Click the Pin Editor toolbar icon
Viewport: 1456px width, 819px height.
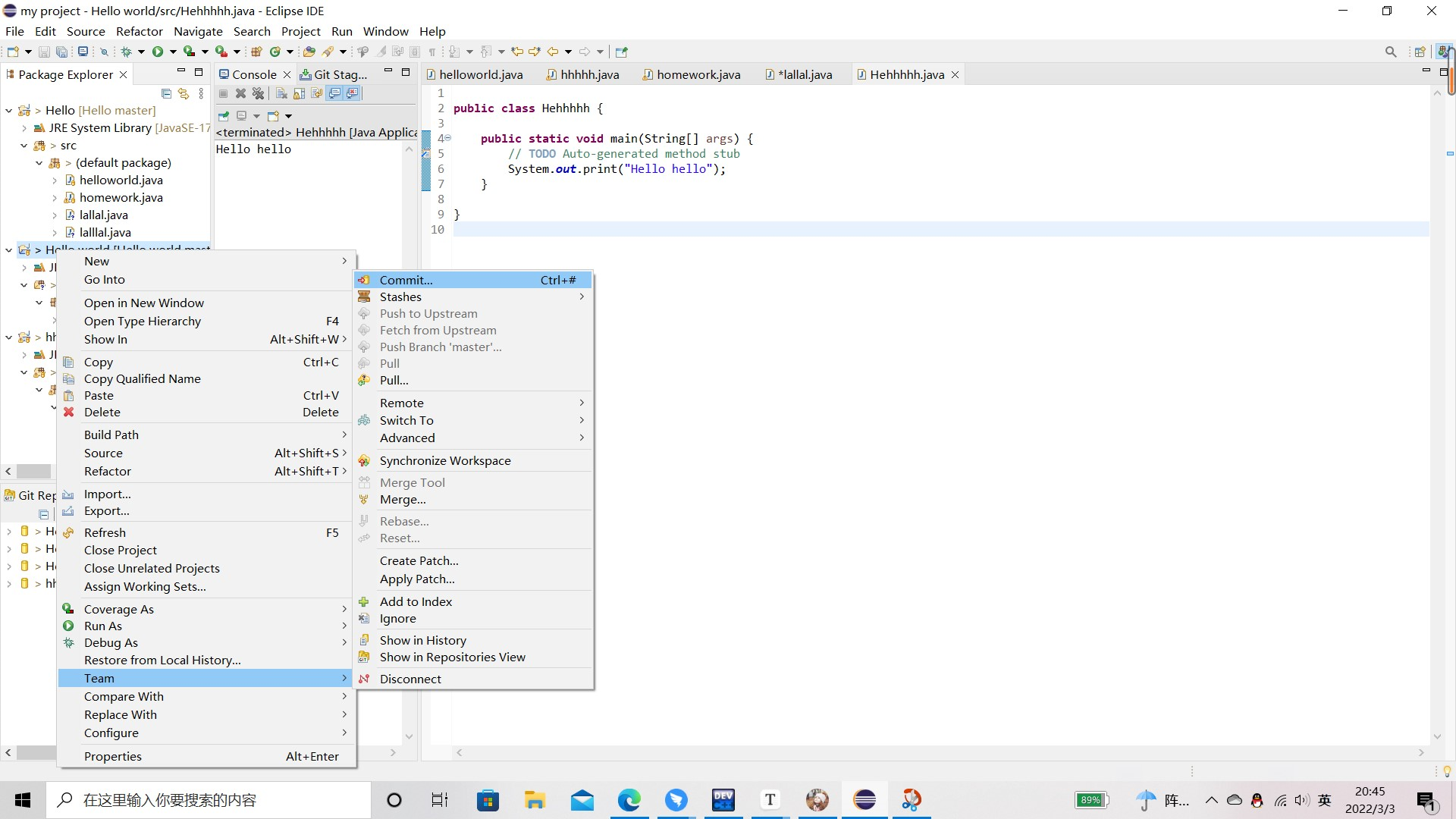click(622, 52)
